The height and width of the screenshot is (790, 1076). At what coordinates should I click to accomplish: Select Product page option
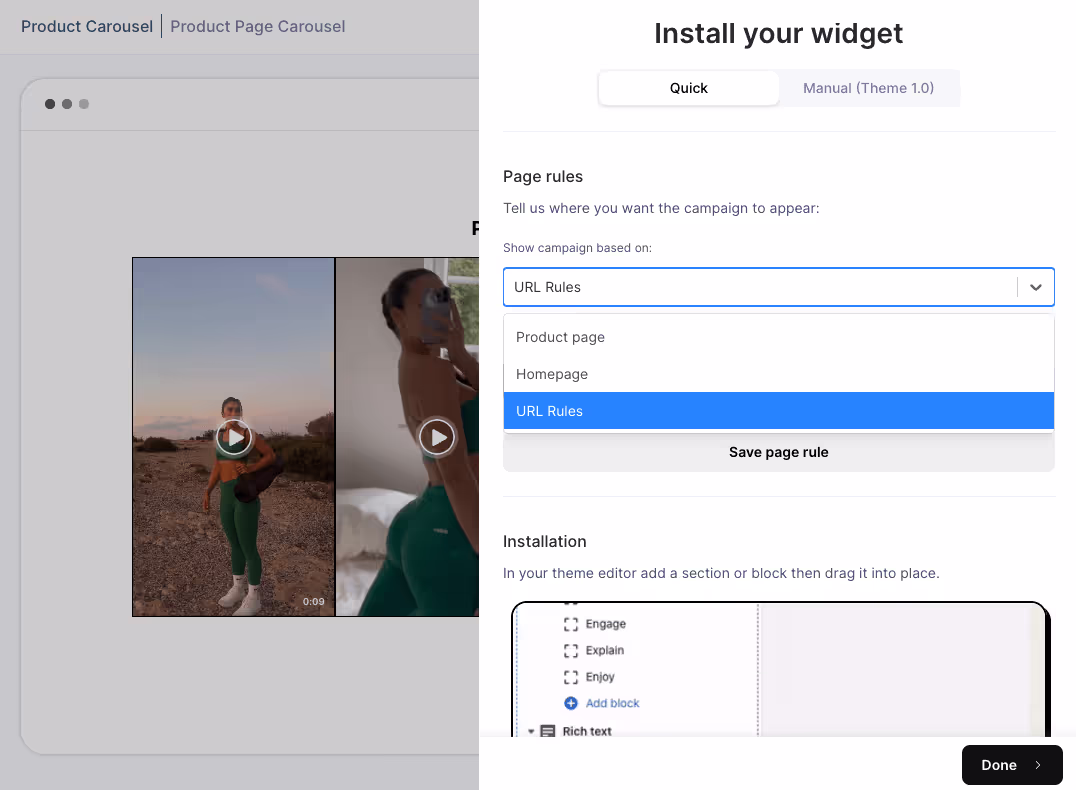tap(778, 337)
